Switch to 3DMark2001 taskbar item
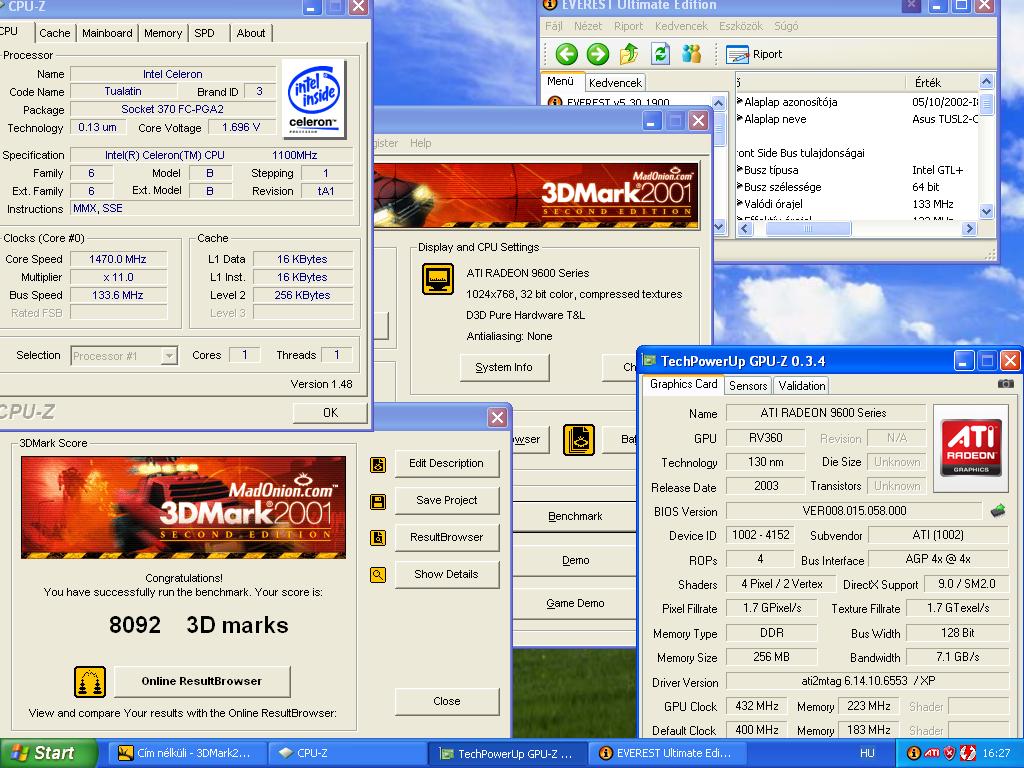This screenshot has height=768, width=1024. (x=187, y=753)
